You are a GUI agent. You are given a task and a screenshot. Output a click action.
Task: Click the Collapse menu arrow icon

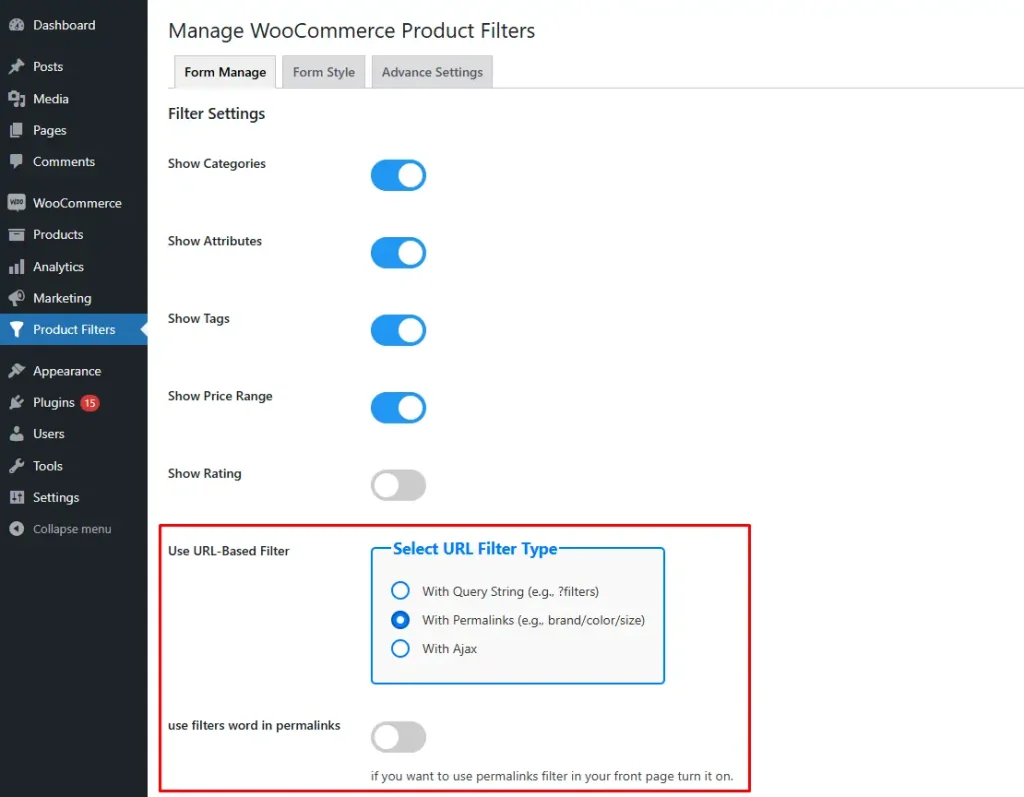(x=16, y=529)
